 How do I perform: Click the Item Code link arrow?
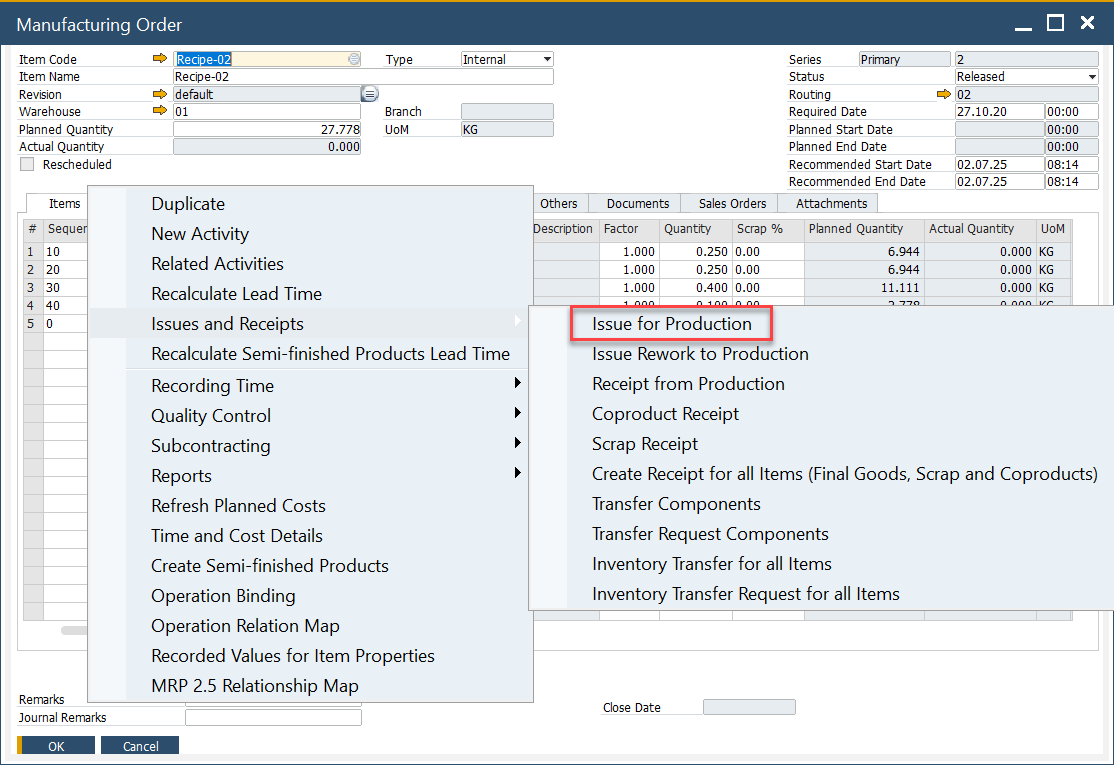click(160, 59)
